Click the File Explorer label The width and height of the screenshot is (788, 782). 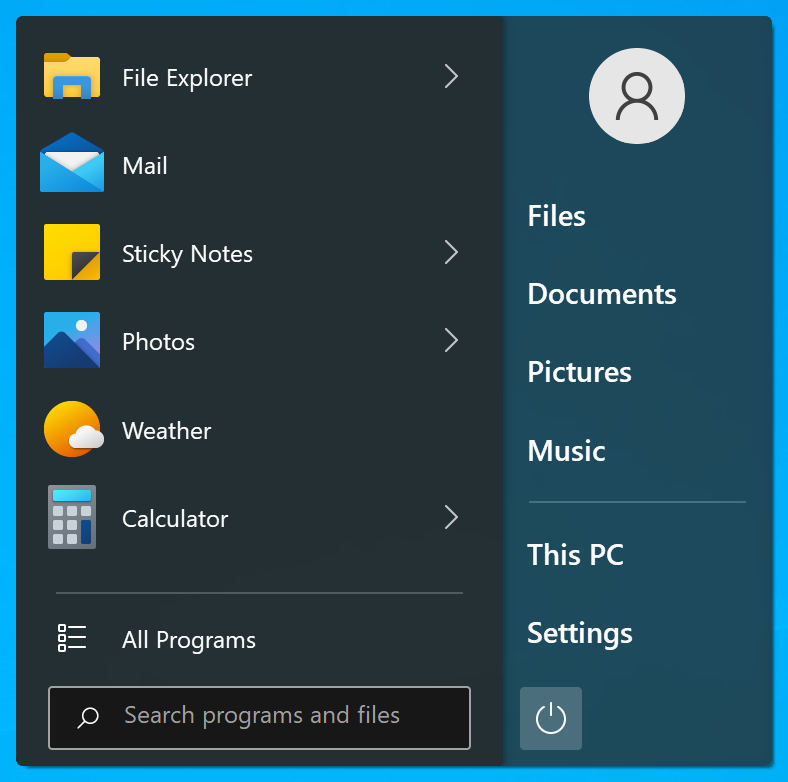(187, 78)
